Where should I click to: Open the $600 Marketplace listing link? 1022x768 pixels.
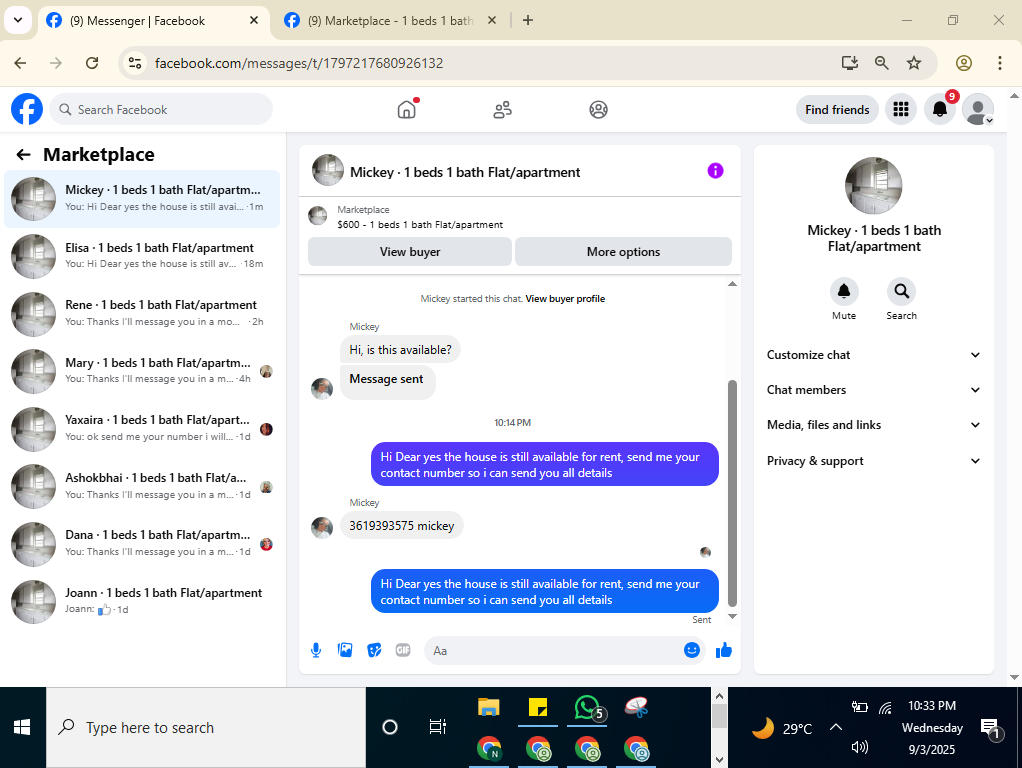pos(420,224)
